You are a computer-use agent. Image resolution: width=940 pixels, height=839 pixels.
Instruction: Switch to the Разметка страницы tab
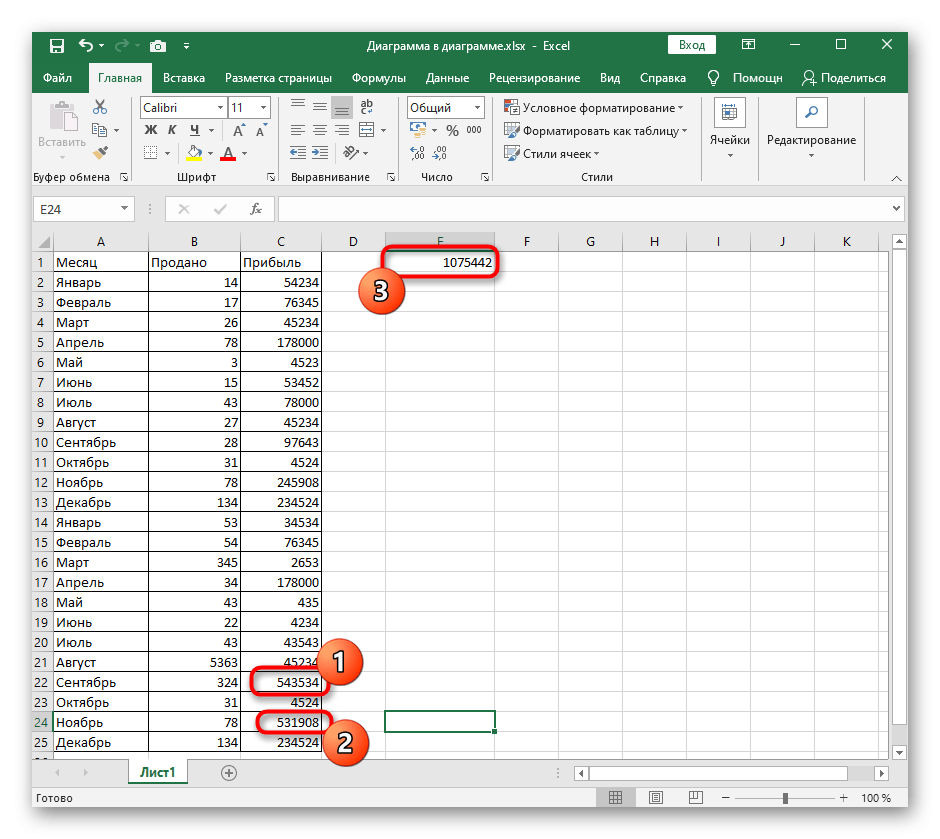coord(278,78)
